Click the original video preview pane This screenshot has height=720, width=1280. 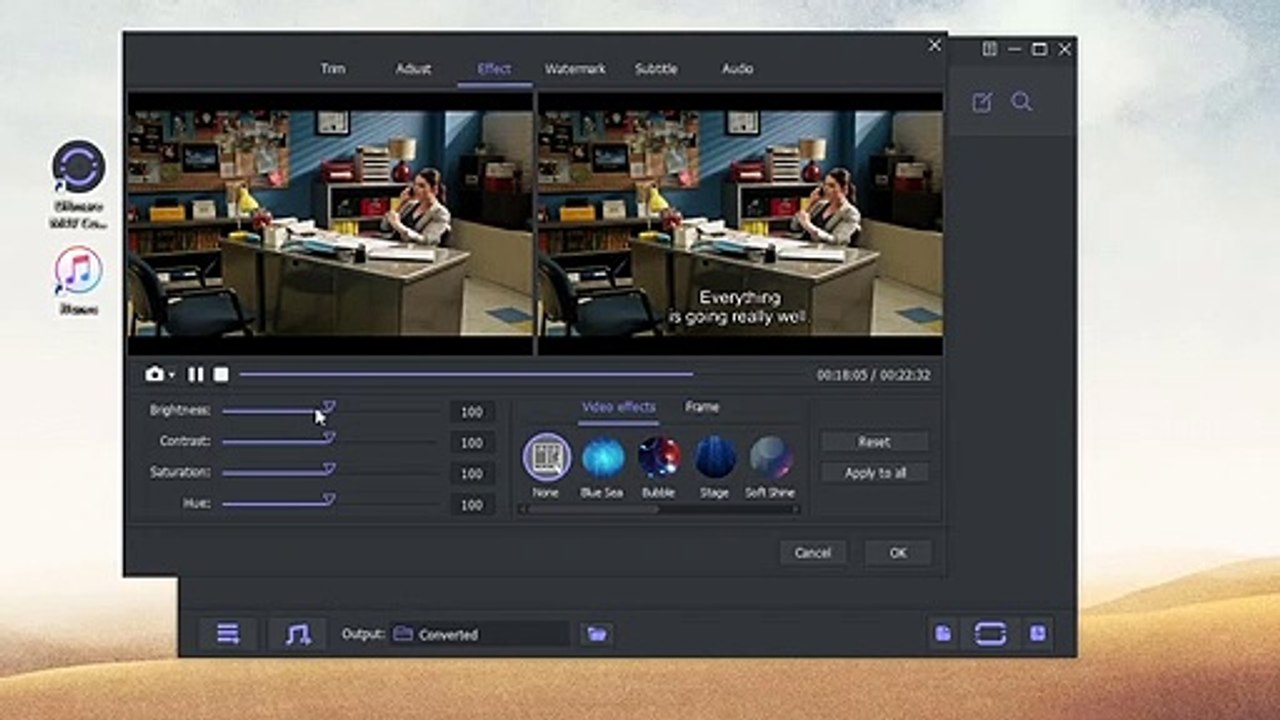(x=330, y=224)
